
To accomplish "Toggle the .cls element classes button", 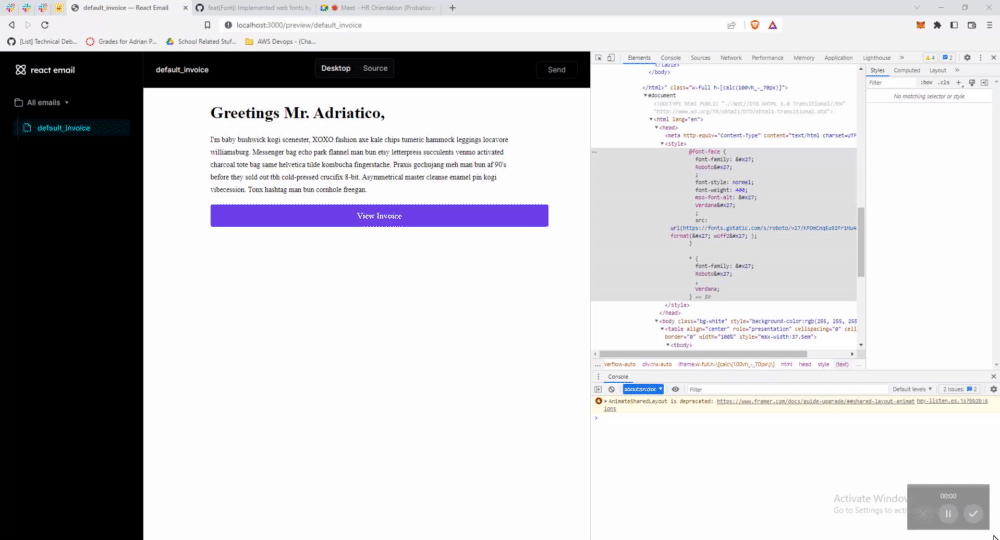I will [943, 83].
